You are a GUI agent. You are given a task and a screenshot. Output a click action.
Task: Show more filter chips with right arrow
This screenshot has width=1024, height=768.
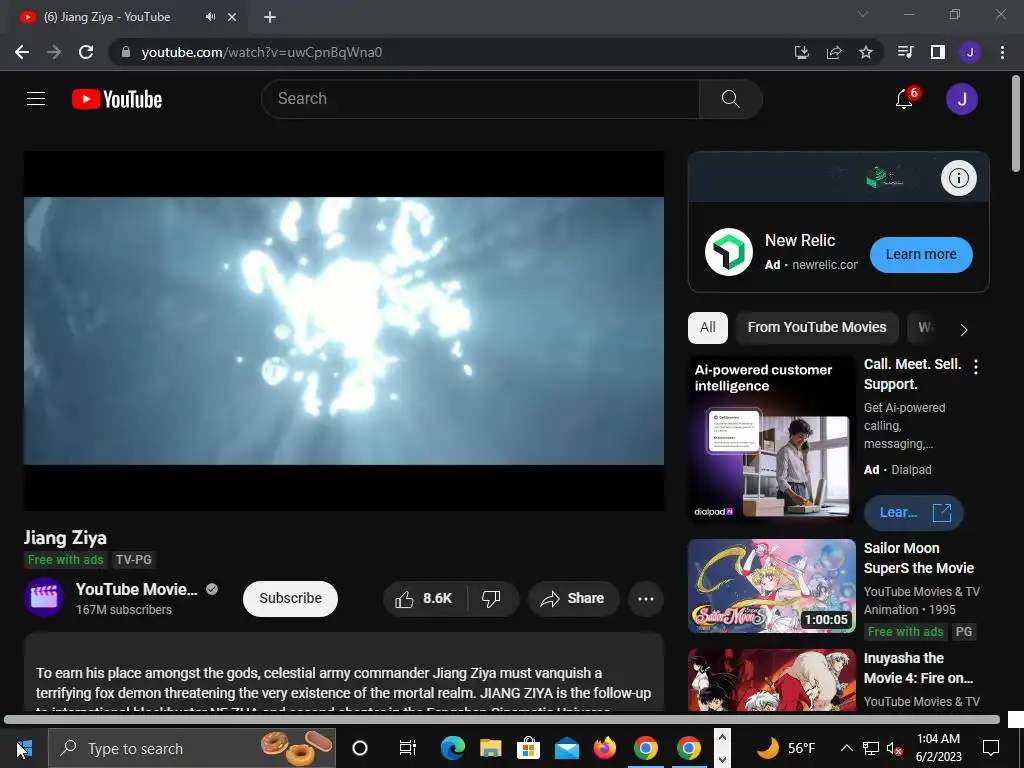pos(964,329)
